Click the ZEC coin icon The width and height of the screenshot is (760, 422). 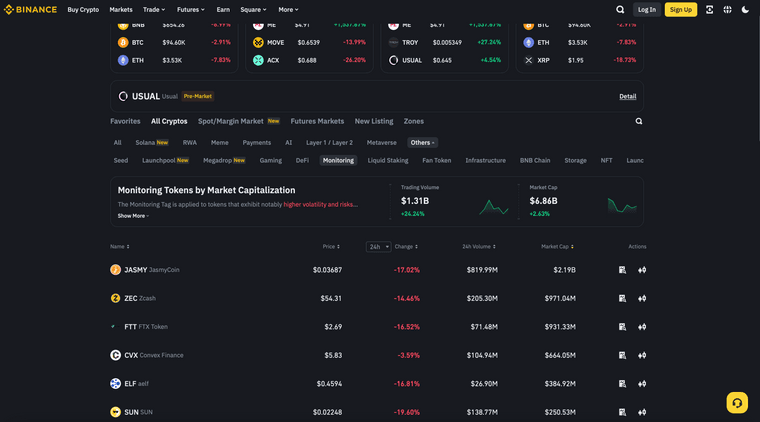point(115,298)
